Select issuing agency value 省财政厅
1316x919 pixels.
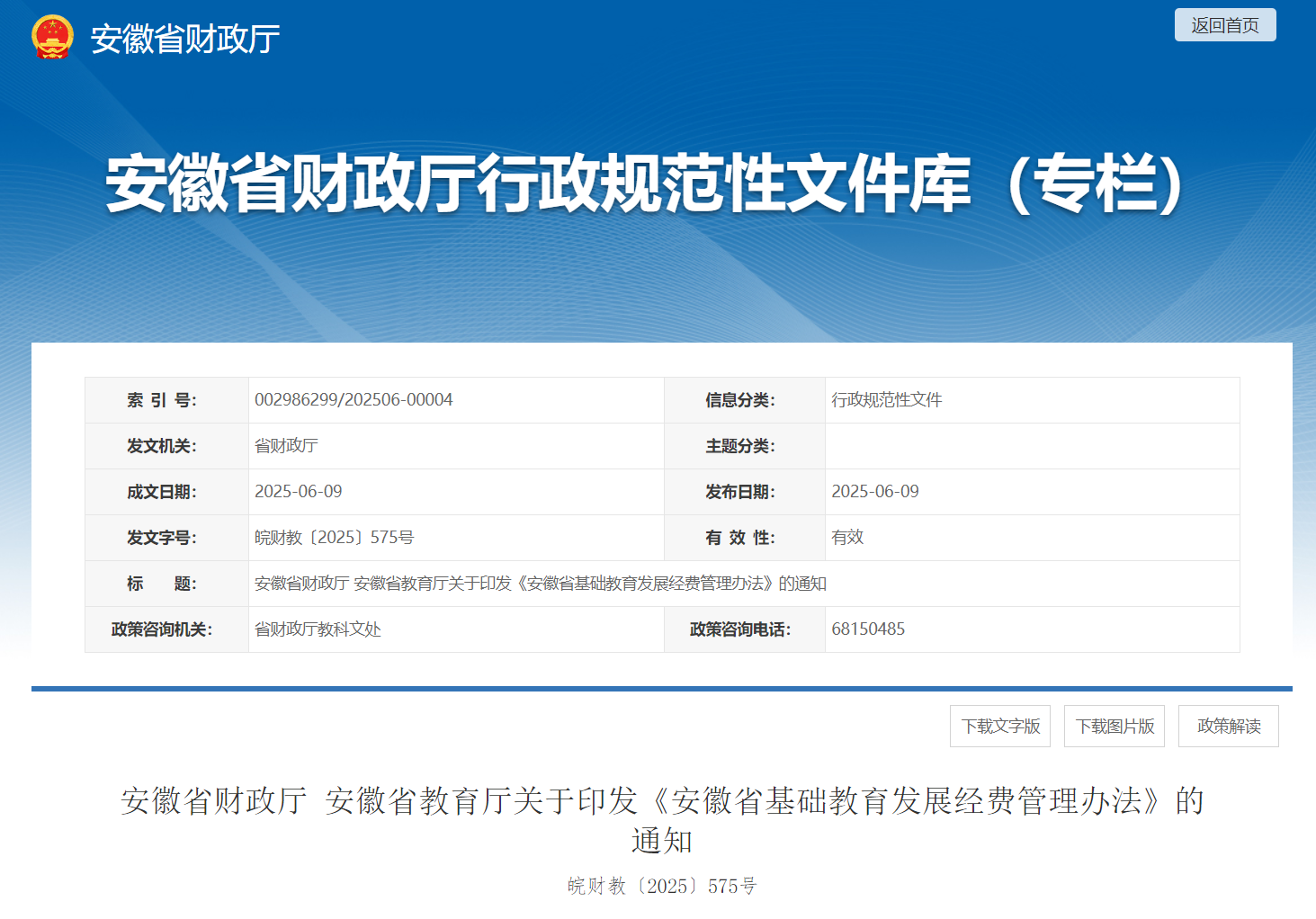[286, 446]
